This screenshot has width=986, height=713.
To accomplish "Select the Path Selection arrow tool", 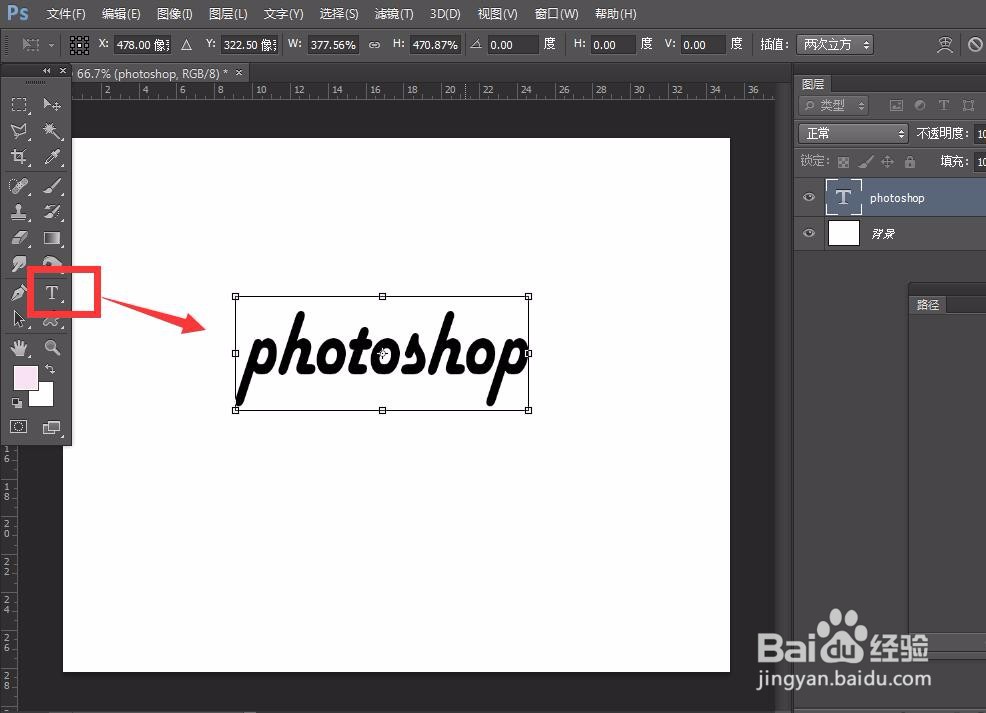I will 19,319.
